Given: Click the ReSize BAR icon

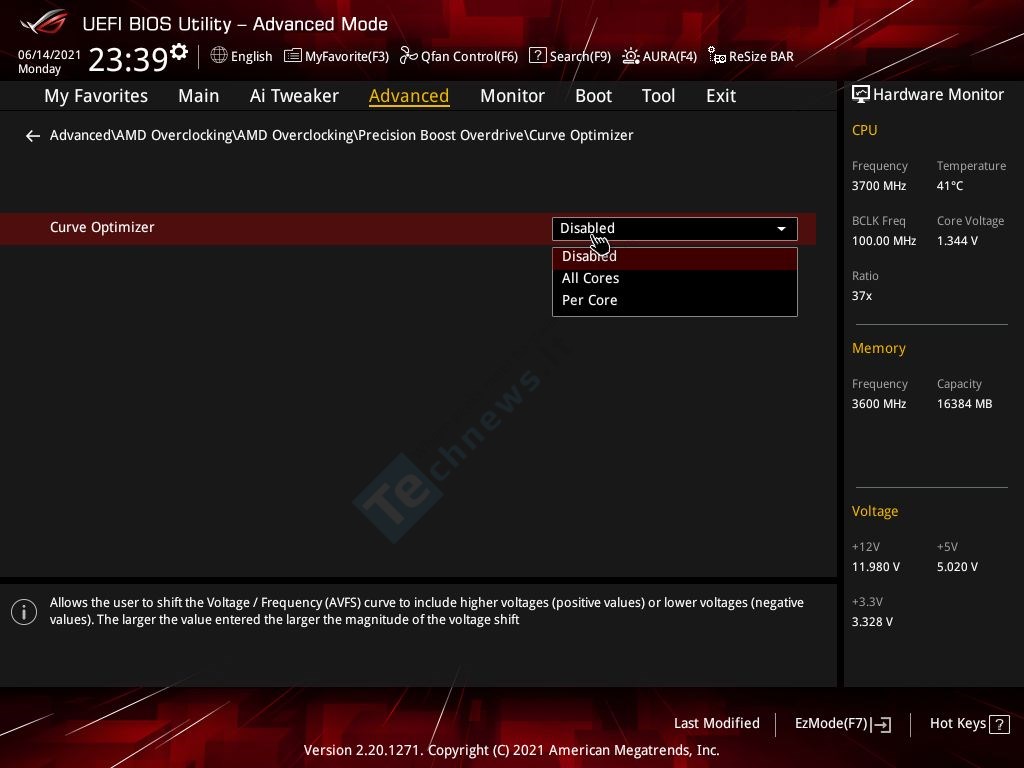Looking at the screenshot, I should [717, 56].
